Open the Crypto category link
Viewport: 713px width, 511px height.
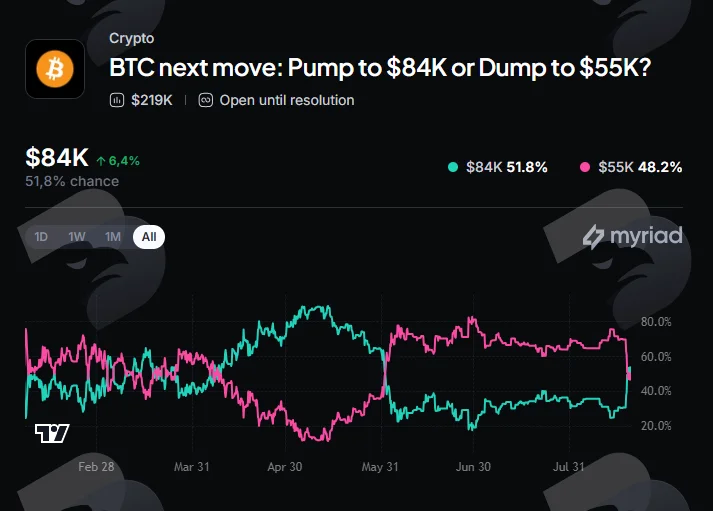131,38
